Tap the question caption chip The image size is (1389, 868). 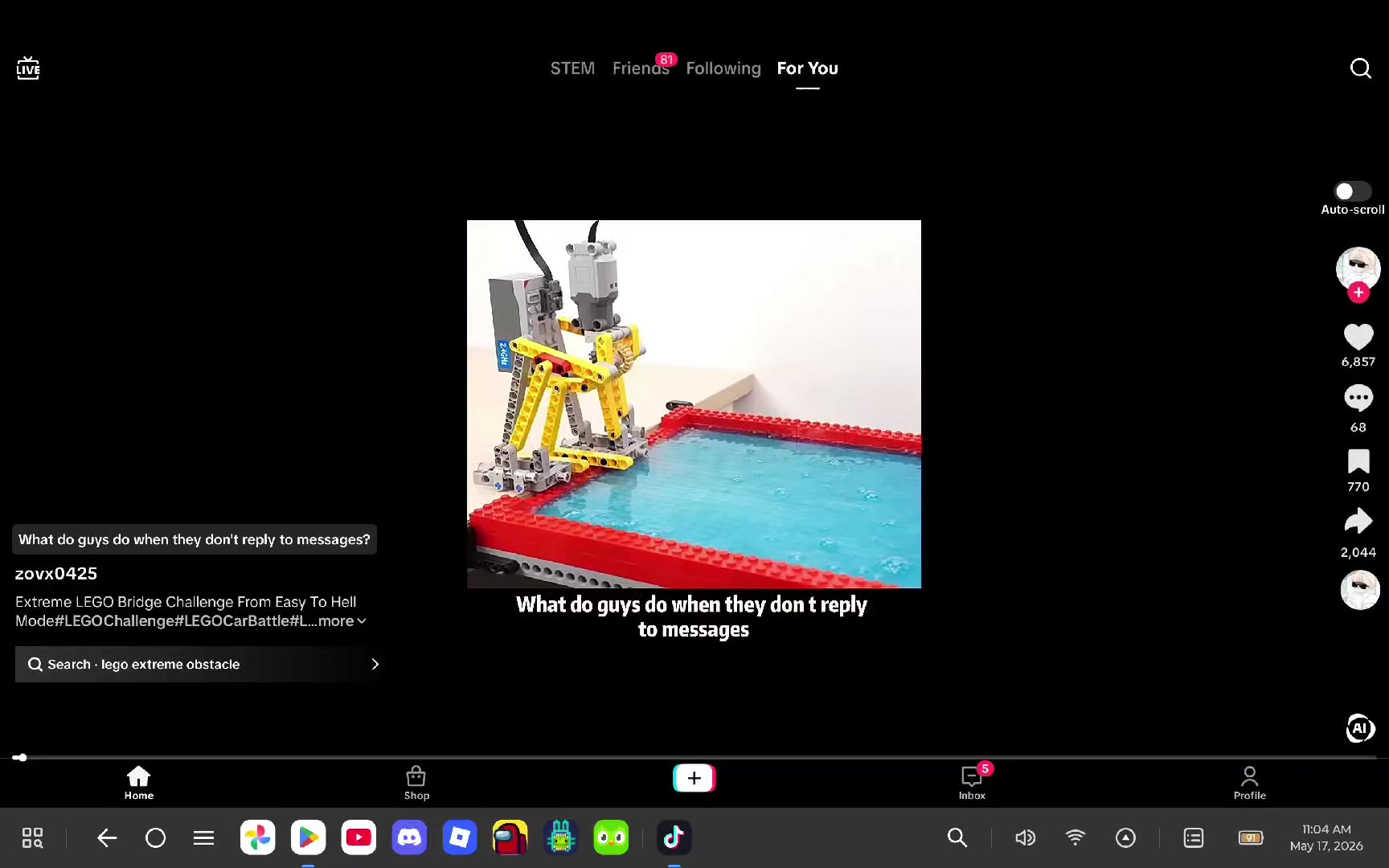coord(195,540)
